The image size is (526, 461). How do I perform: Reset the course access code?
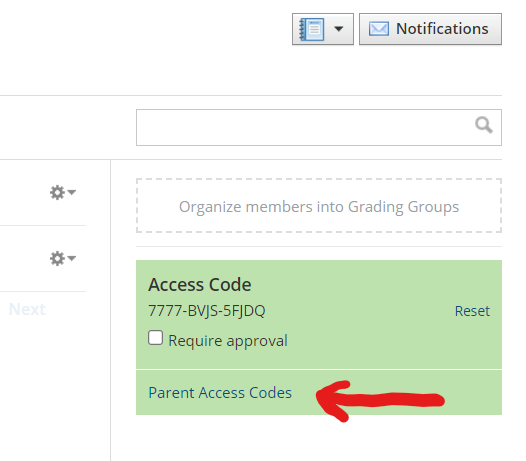[472, 311]
